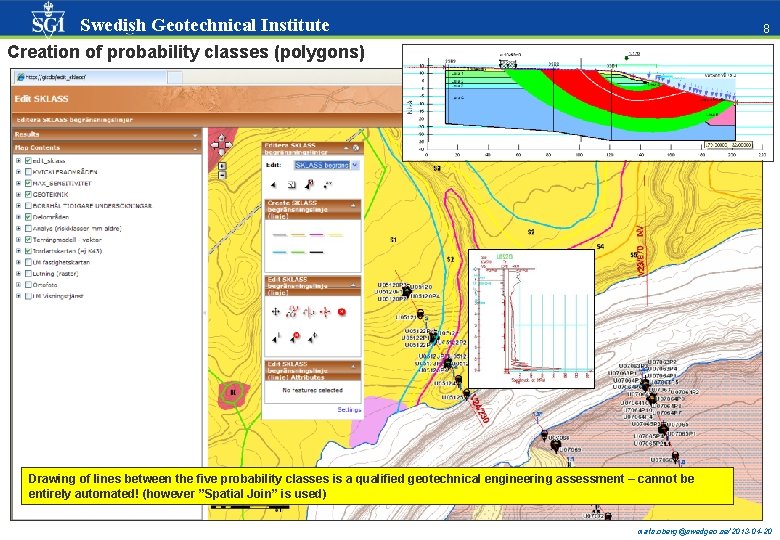This screenshot has width=780, height=540.
Task: Enable the KVICKLERAOMRÅDEN layer checkbox
Action: pos(28,172)
